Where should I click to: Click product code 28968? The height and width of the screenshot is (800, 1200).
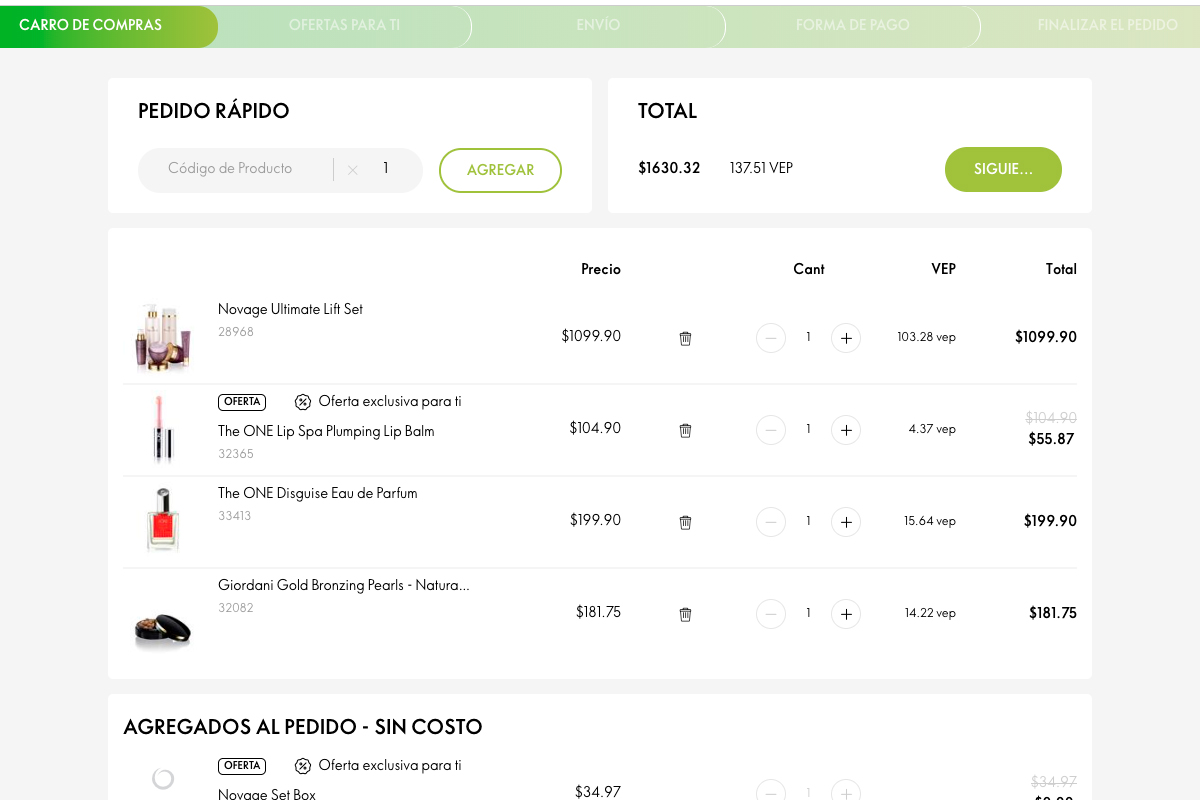(236, 332)
